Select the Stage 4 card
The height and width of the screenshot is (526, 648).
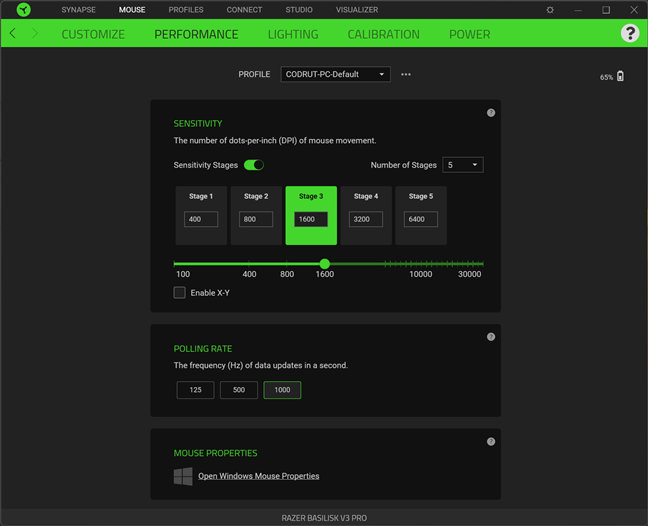pos(366,215)
